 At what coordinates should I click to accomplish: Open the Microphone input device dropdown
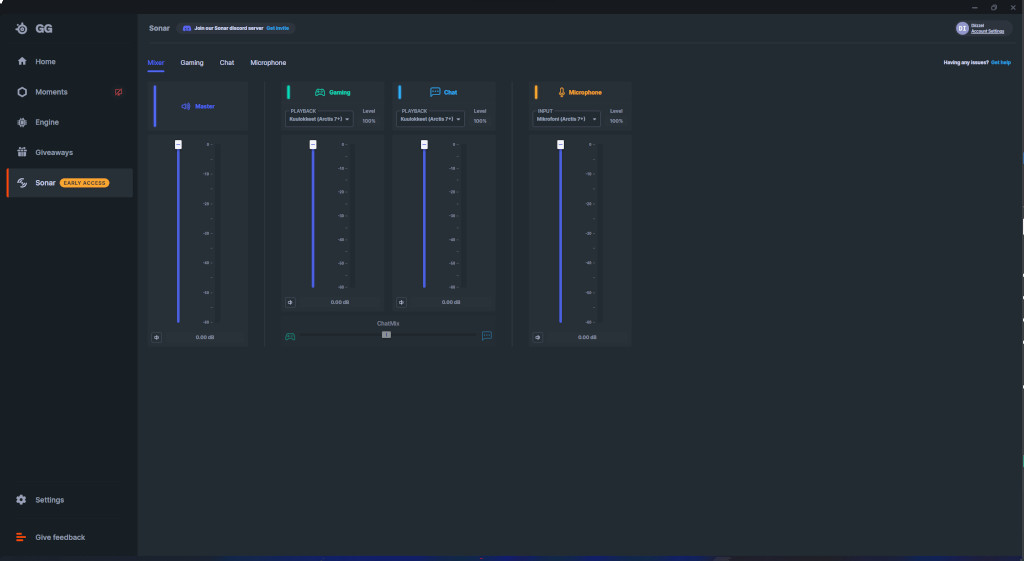(x=566, y=119)
